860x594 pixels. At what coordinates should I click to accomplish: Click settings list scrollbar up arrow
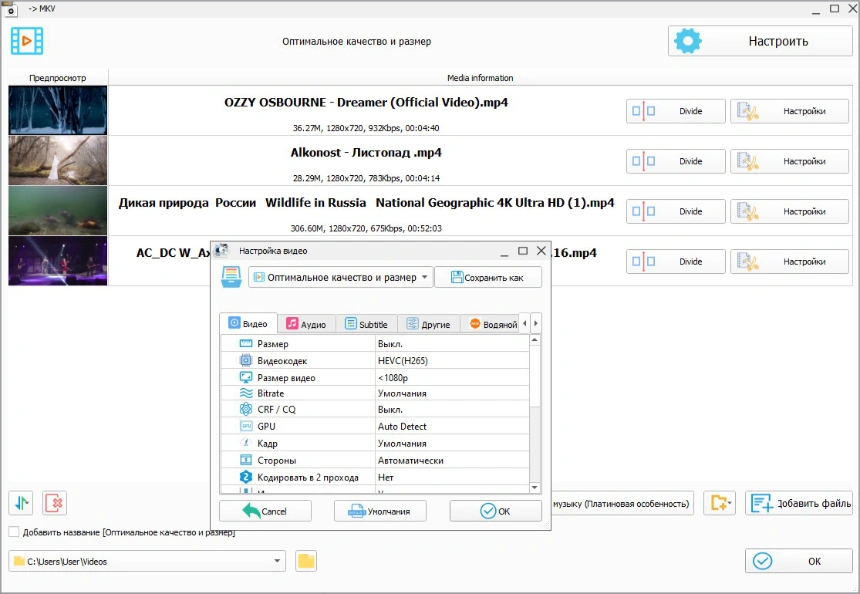(x=535, y=341)
